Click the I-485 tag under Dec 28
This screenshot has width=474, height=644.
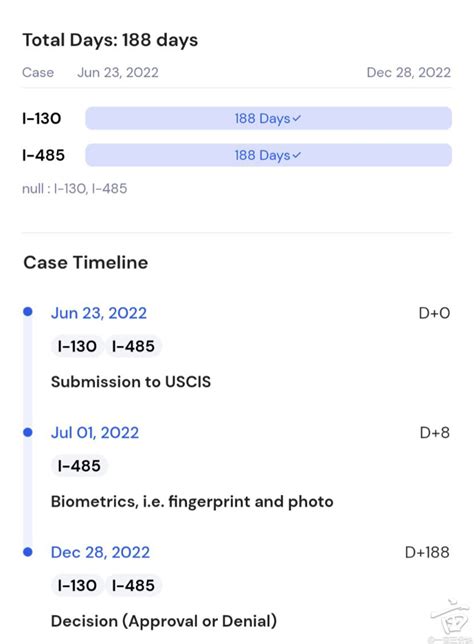tap(133, 586)
